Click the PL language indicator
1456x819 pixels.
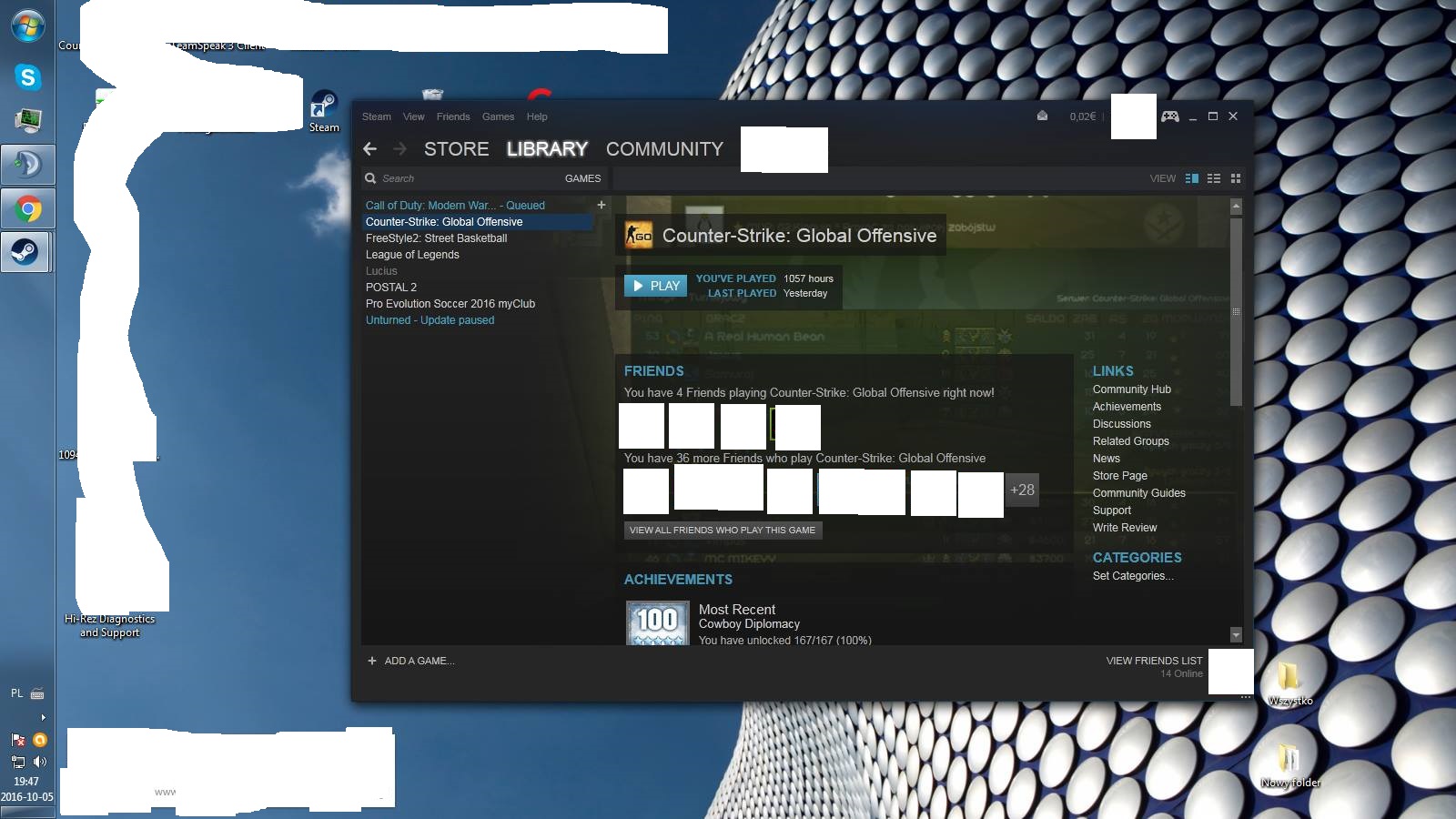[x=16, y=693]
